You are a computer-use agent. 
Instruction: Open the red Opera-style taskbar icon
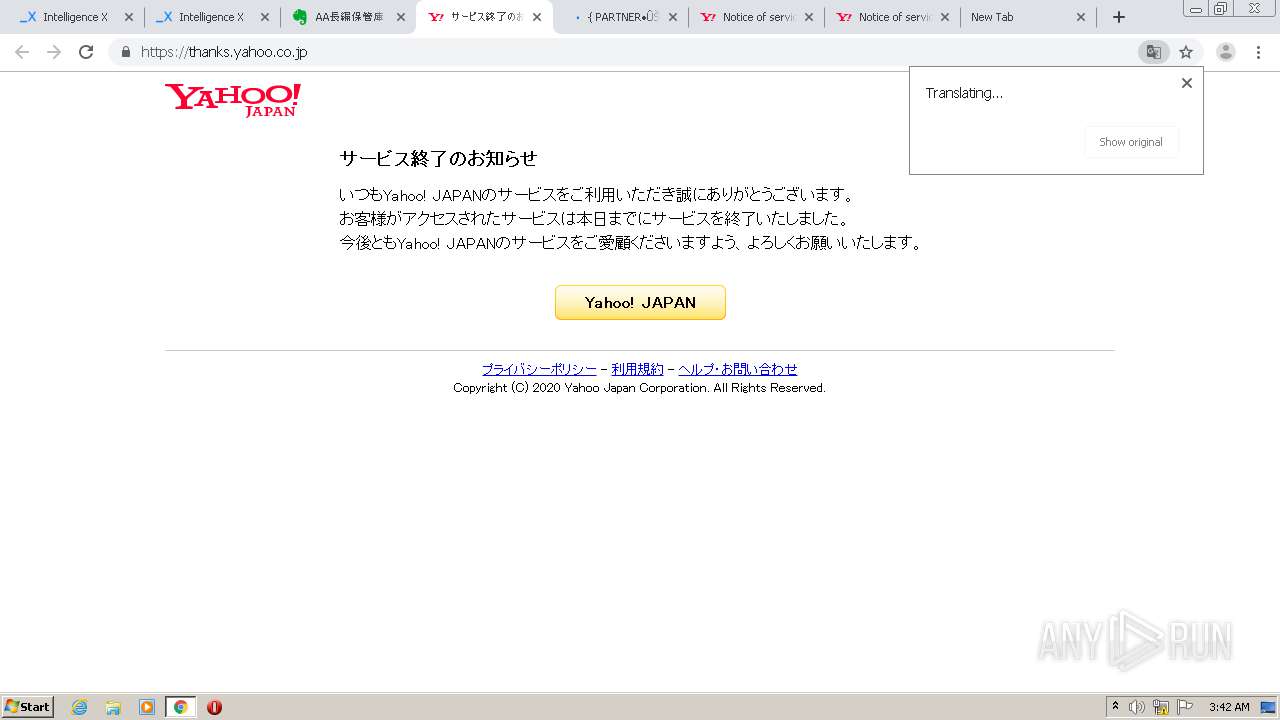point(214,707)
